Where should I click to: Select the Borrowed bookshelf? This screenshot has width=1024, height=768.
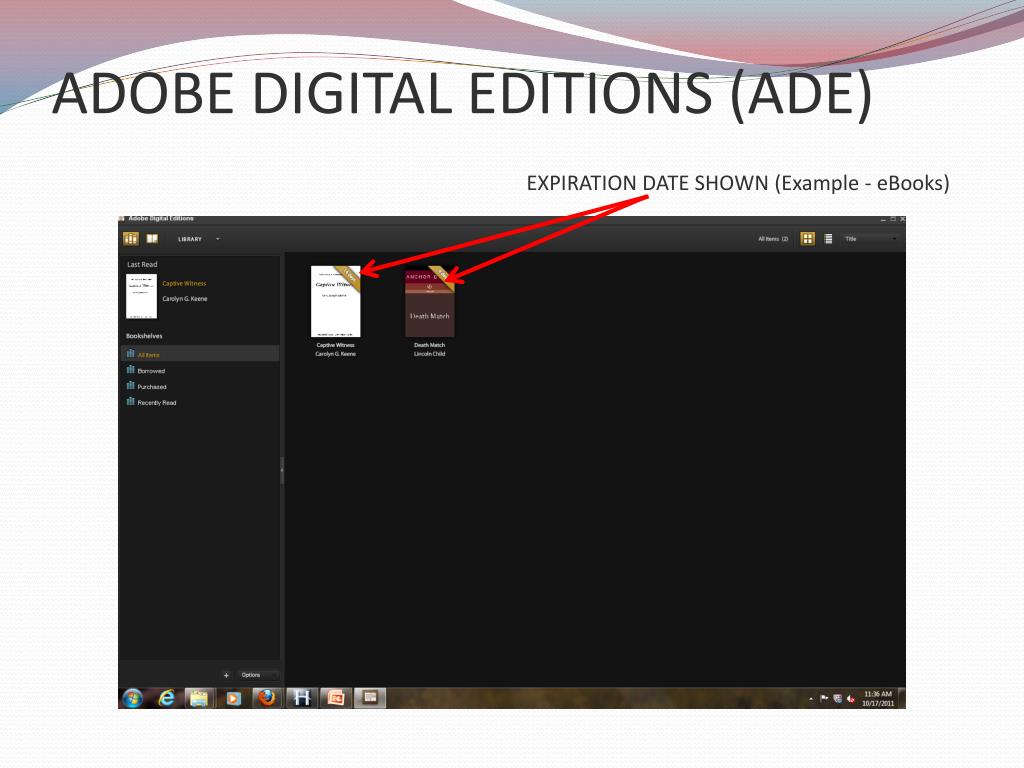click(200, 370)
